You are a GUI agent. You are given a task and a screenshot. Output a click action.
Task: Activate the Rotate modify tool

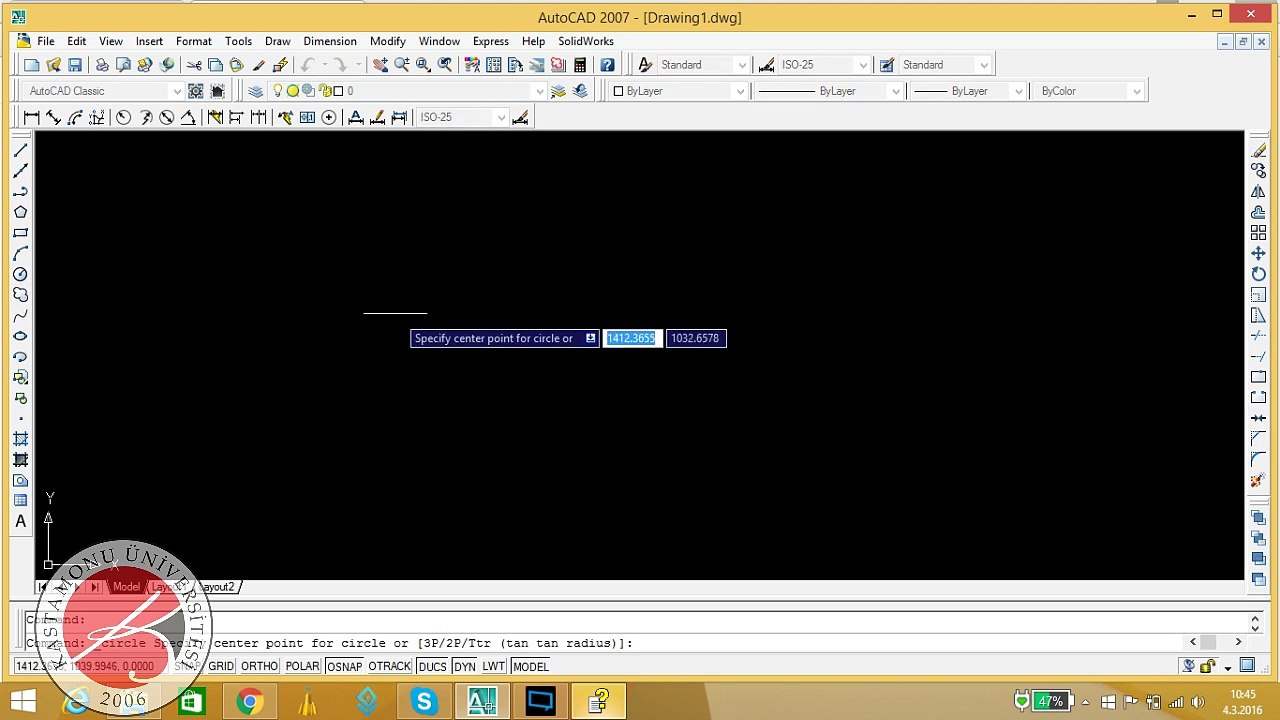pos(1258,274)
